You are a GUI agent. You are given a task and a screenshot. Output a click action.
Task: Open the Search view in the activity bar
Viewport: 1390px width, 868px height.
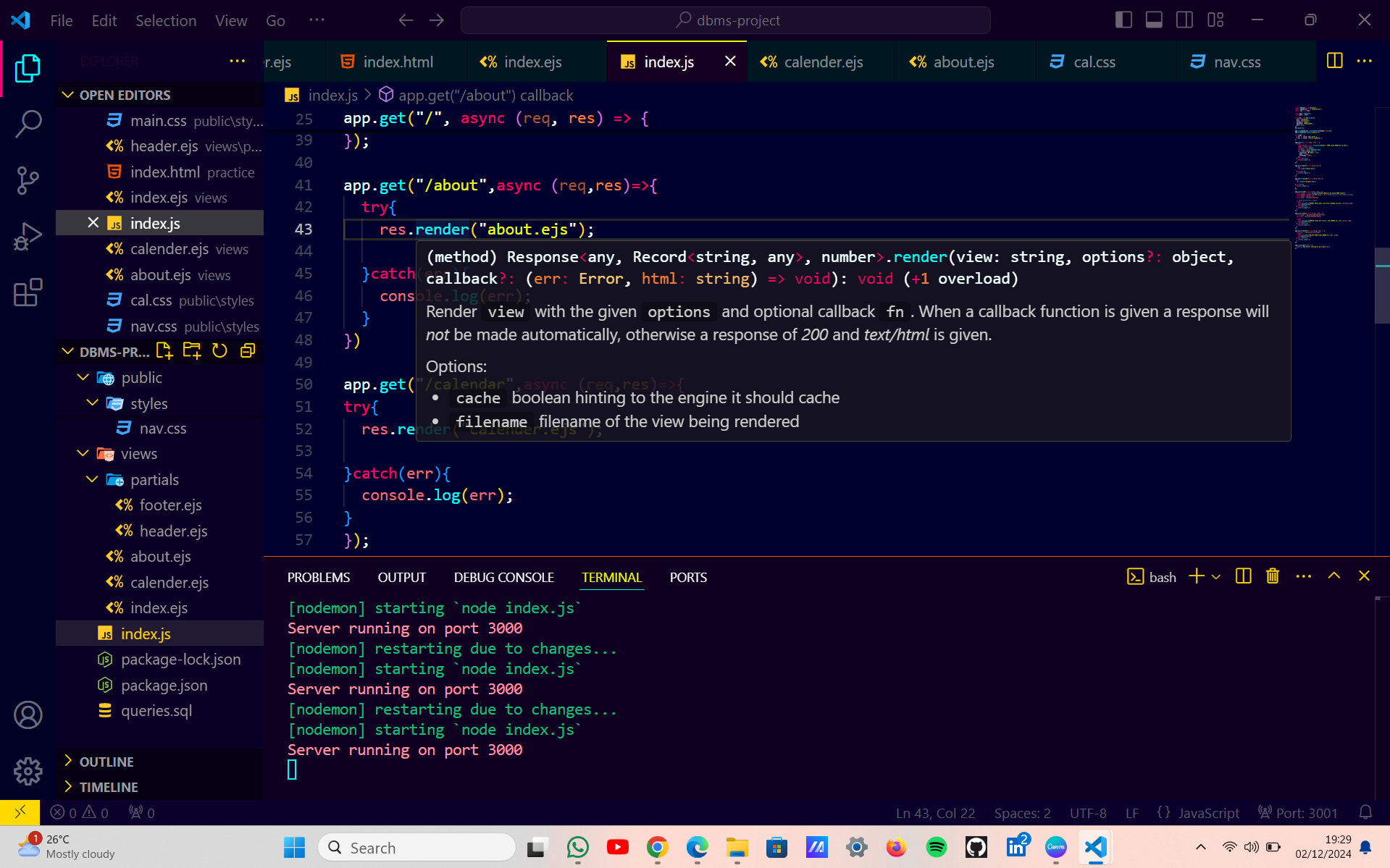click(x=28, y=124)
